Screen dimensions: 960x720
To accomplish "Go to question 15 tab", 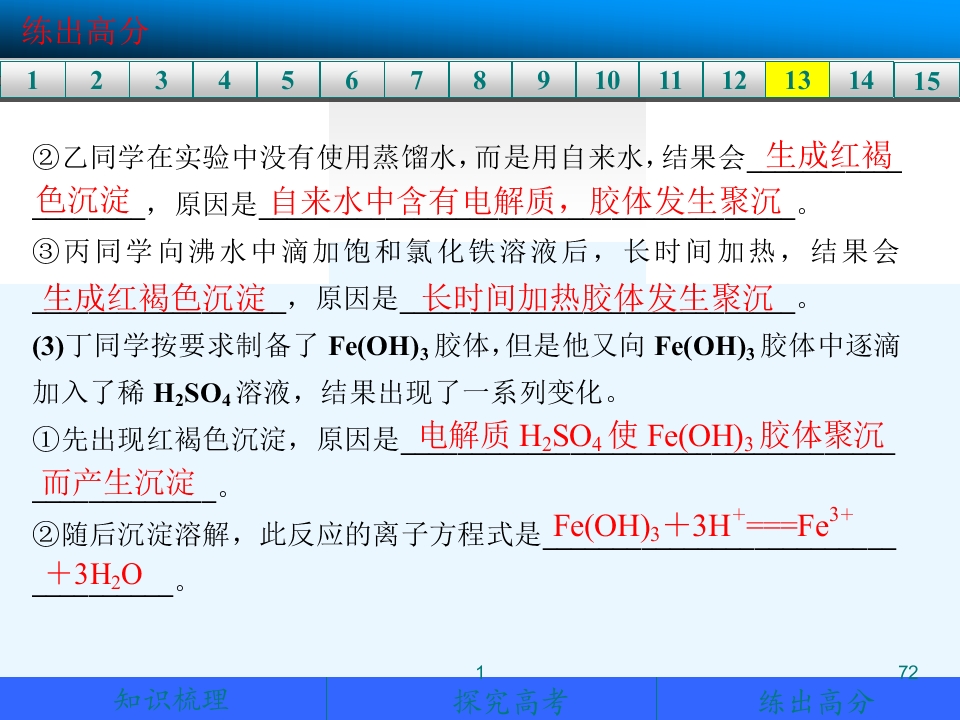I will click(927, 80).
